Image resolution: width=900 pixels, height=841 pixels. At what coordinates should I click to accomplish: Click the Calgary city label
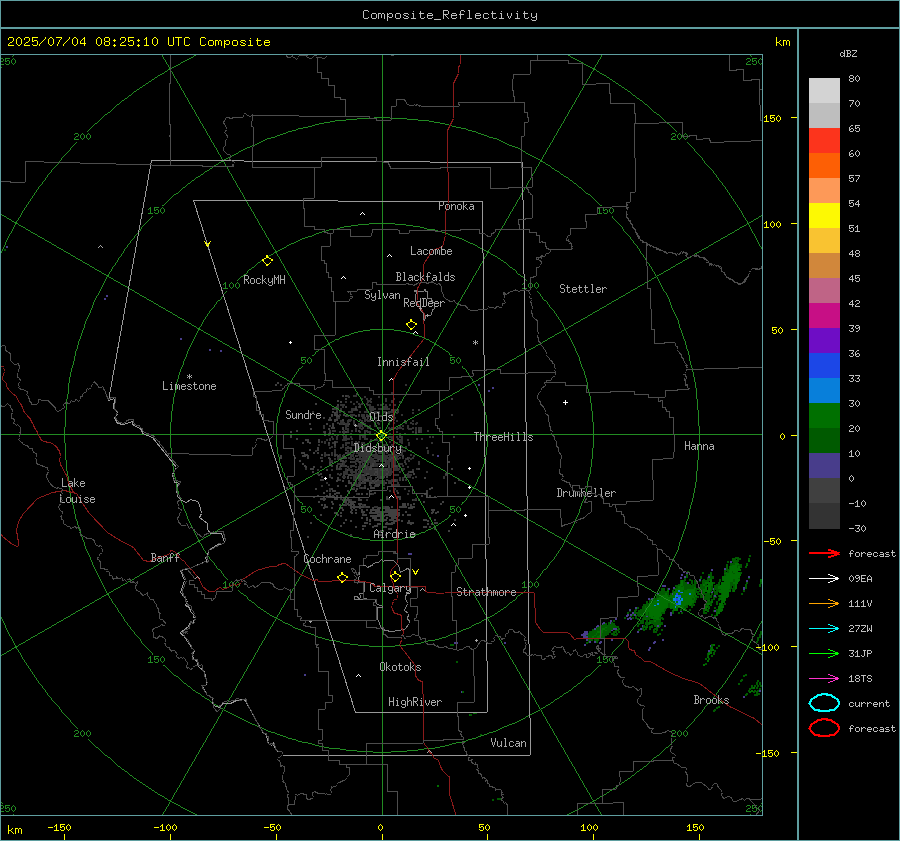(390, 588)
